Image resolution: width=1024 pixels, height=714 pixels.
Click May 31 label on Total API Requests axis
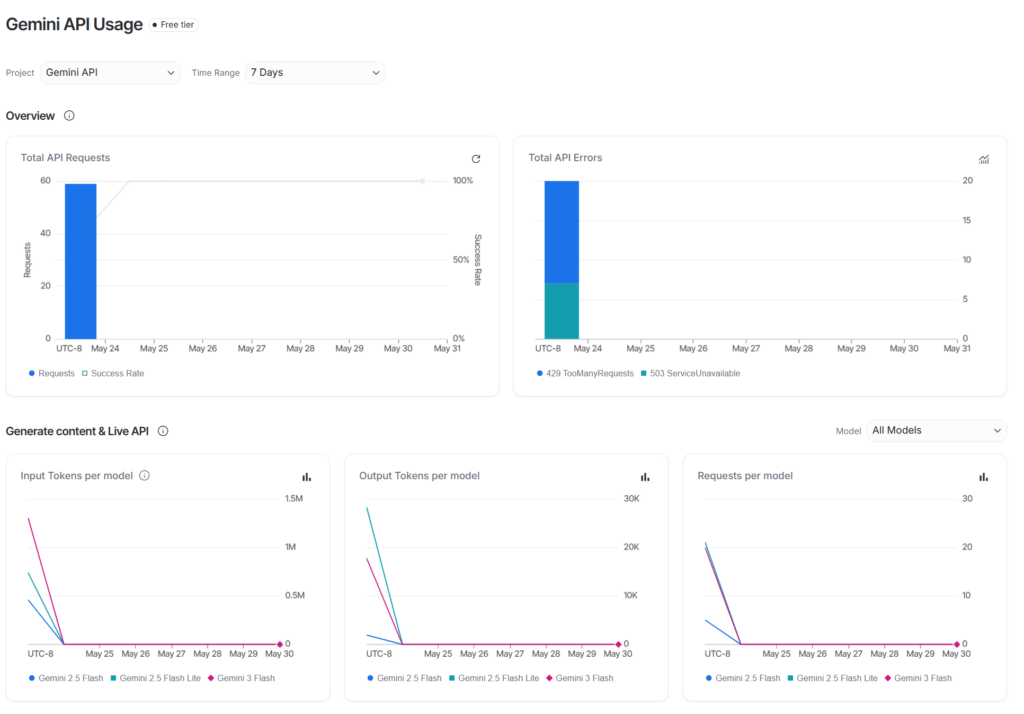pyautogui.click(x=447, y=348)
